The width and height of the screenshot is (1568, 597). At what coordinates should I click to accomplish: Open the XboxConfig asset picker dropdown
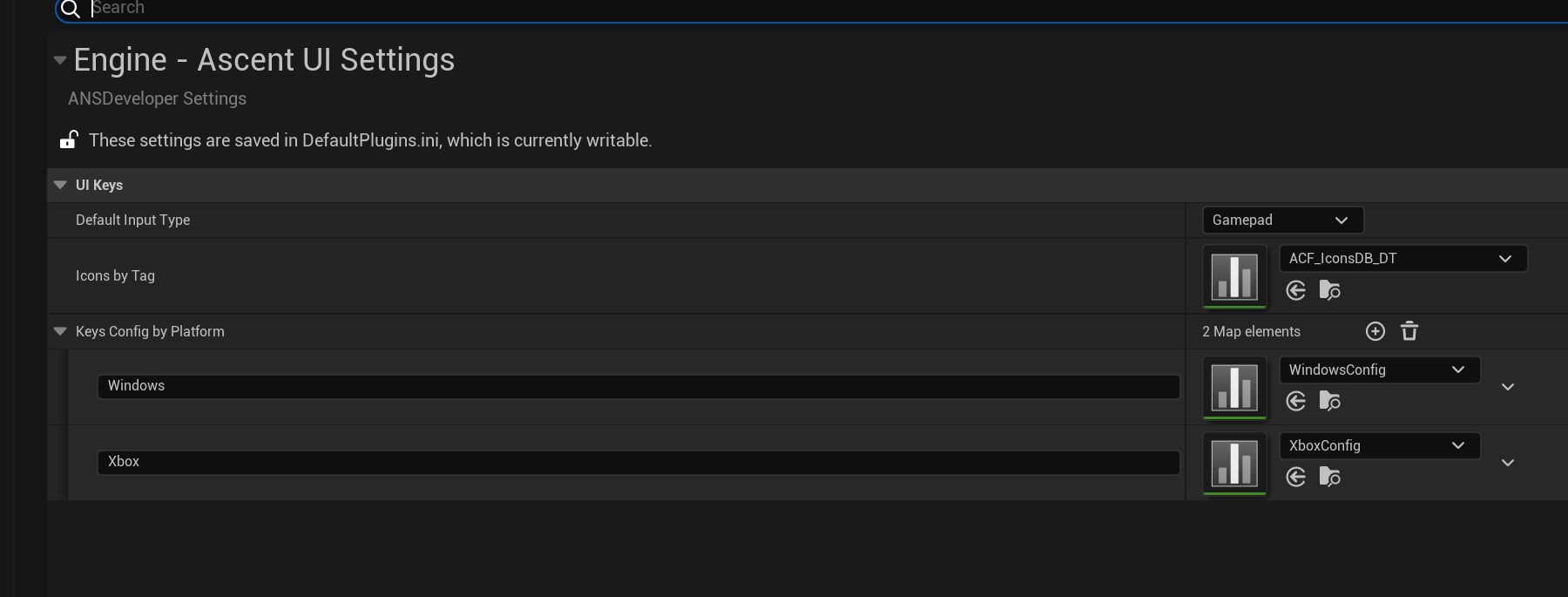pyautogui.click(x=1379, y=445)
